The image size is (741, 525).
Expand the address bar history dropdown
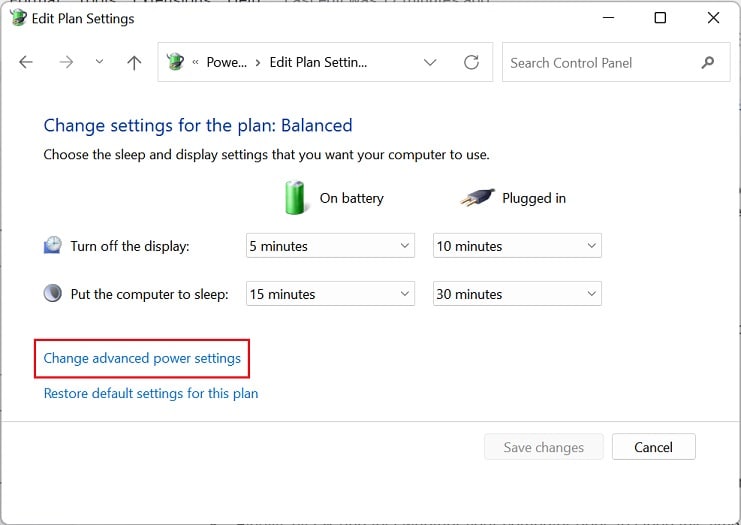point(430,62)
